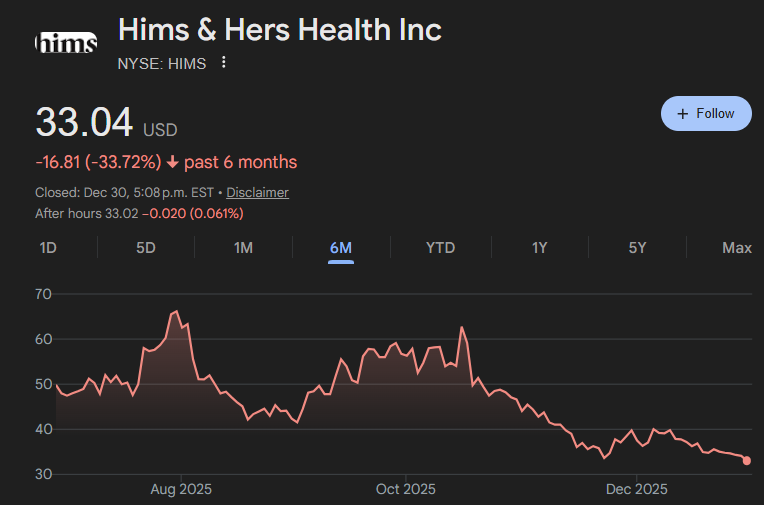Screen dimensions: 764x505
Task: Click the -16.81 (-33.72%) change text
Action: tap(98, 162)
